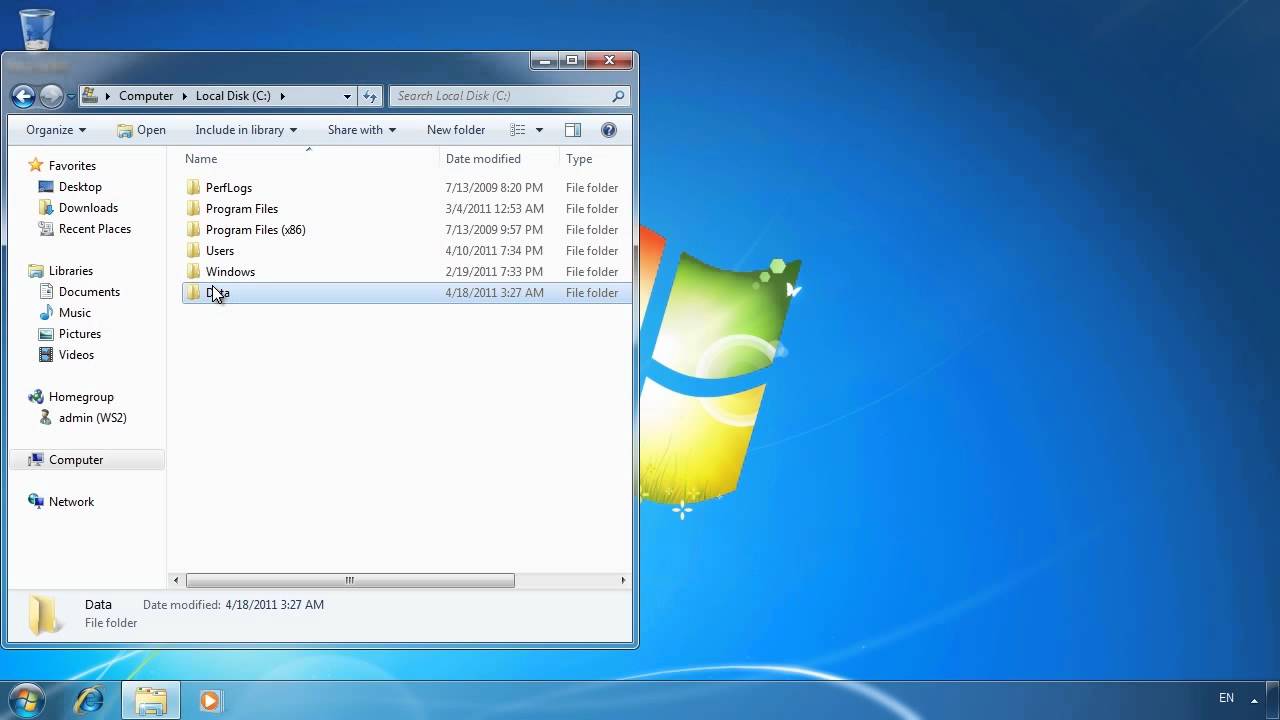Click the date 7/13/2009 8:20 PM
Screen dimensions: 1280x720
494,188
